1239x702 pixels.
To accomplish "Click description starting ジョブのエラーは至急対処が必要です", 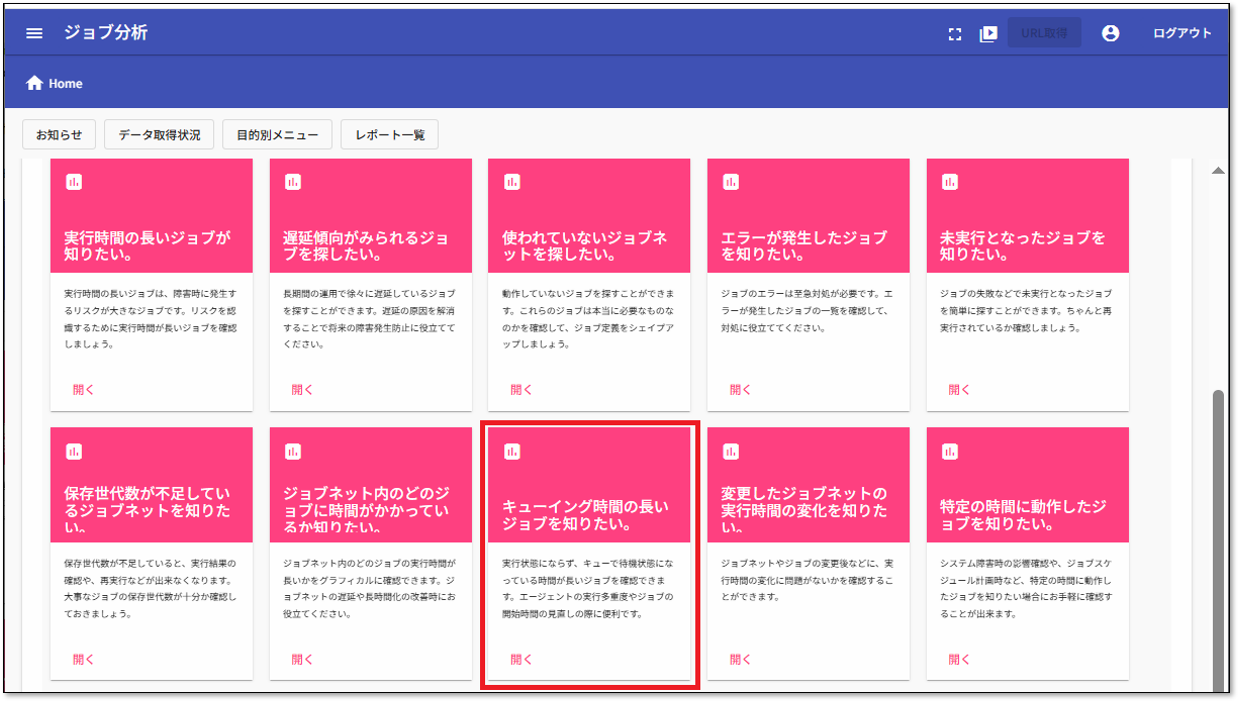I will 807,310.
